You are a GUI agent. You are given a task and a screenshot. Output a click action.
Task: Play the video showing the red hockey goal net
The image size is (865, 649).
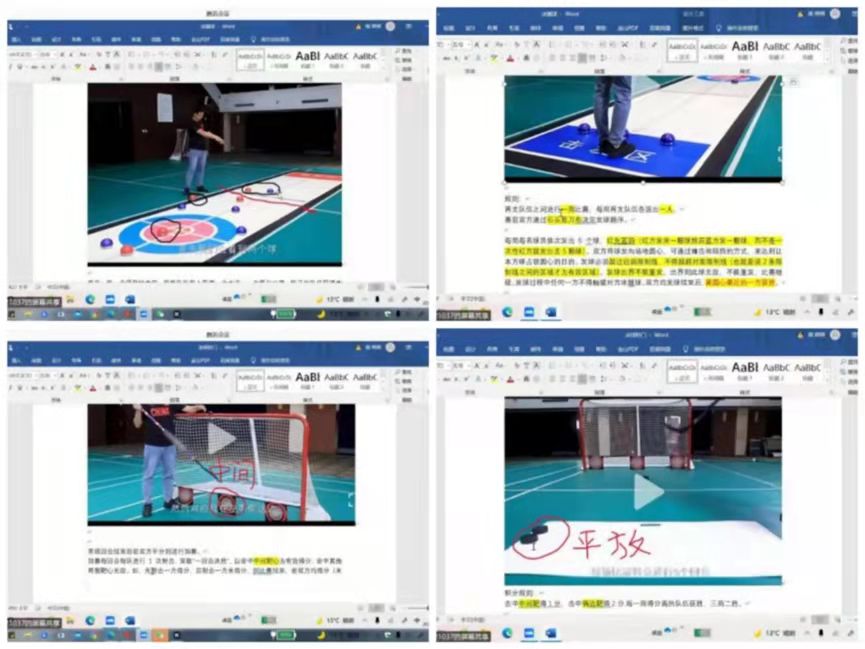pos(221,437)
